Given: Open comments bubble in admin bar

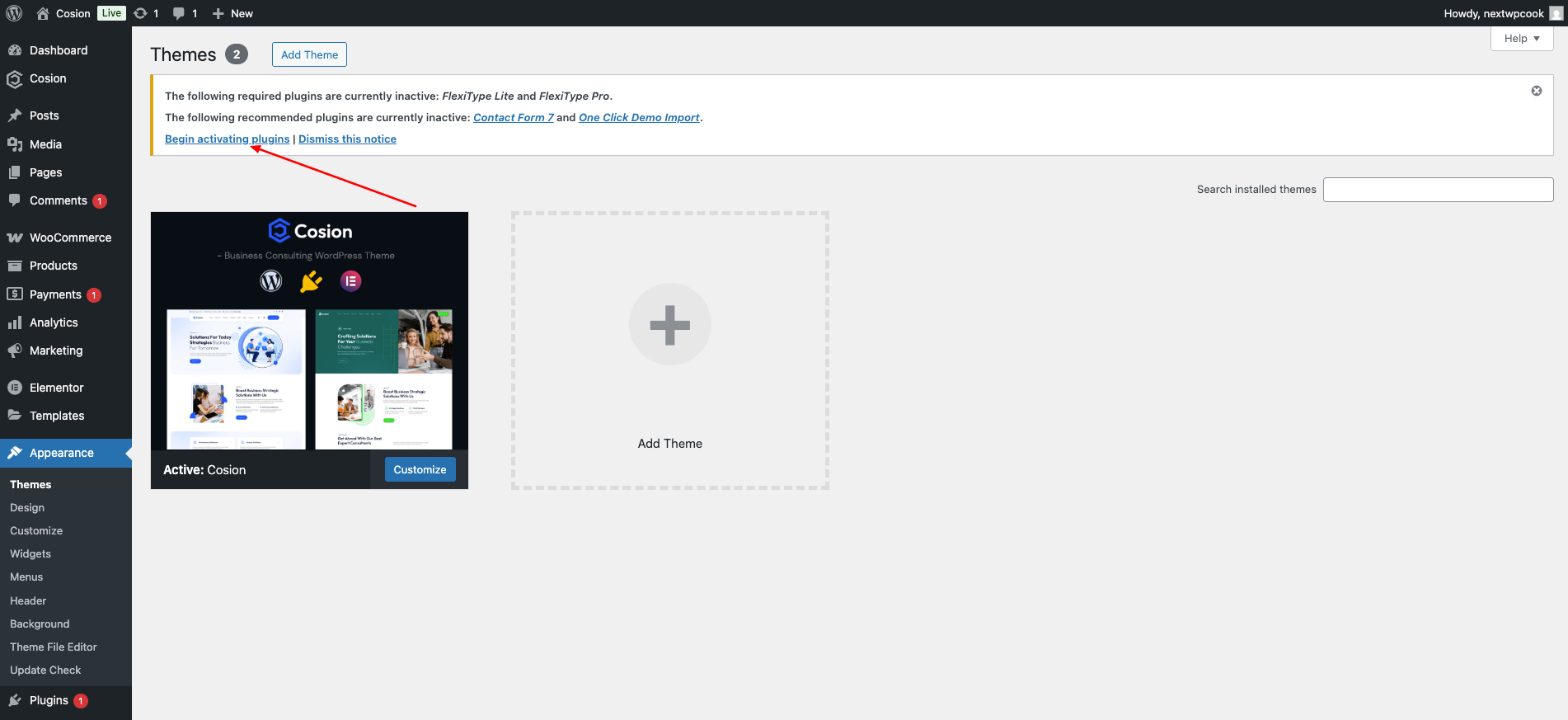Looking at the screenshot, I should [178, 13].
